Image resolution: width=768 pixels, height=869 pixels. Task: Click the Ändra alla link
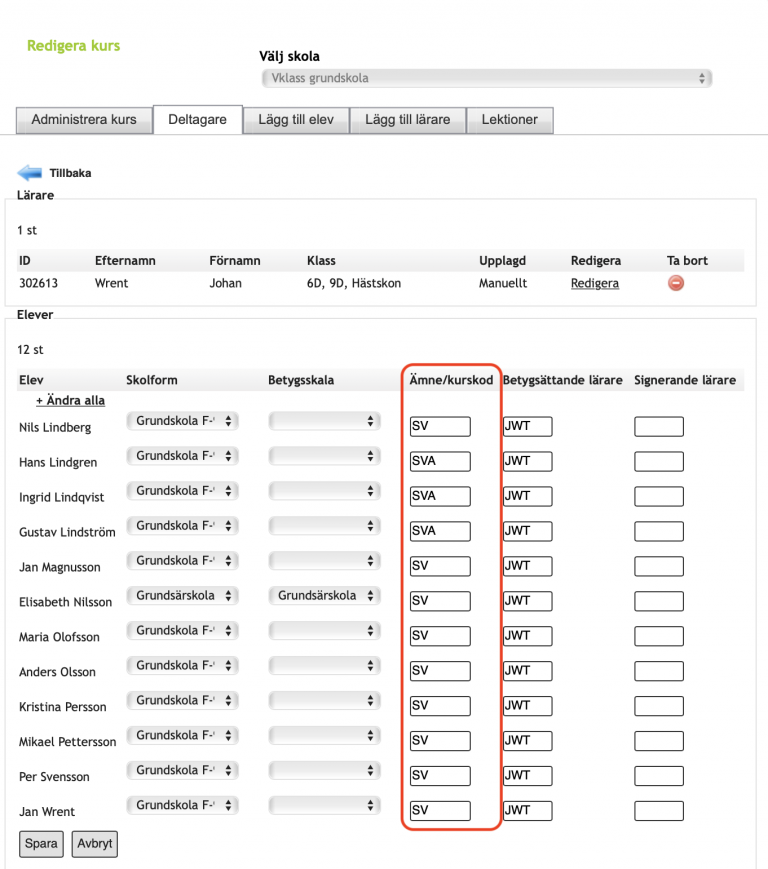pos(70,400)
